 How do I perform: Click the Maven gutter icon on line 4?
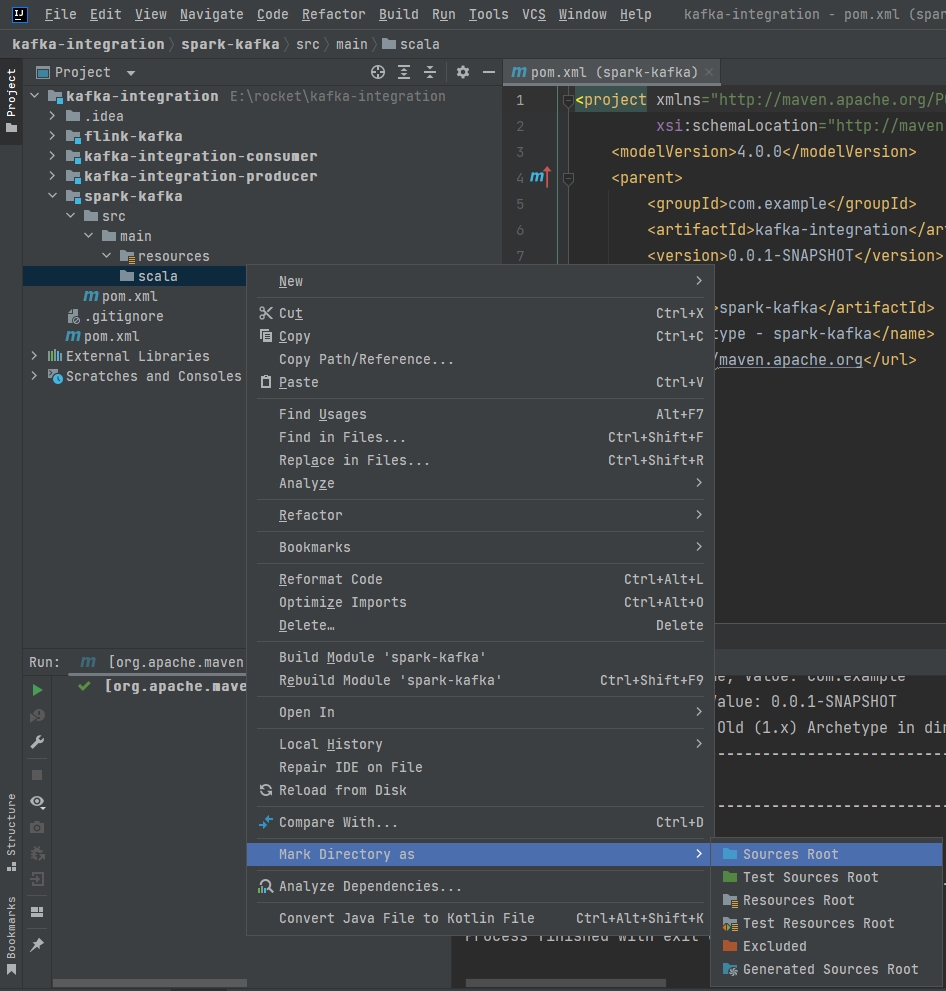540,177
